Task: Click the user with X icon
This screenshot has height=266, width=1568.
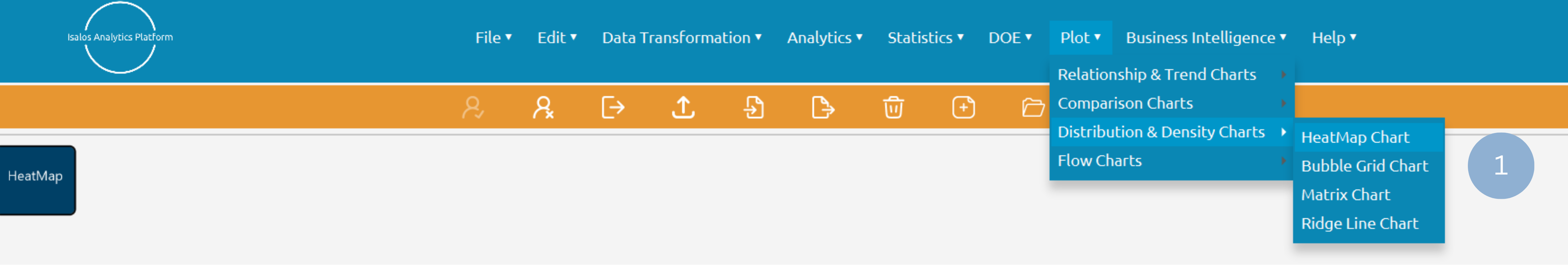Action: (x=542, y=108)
